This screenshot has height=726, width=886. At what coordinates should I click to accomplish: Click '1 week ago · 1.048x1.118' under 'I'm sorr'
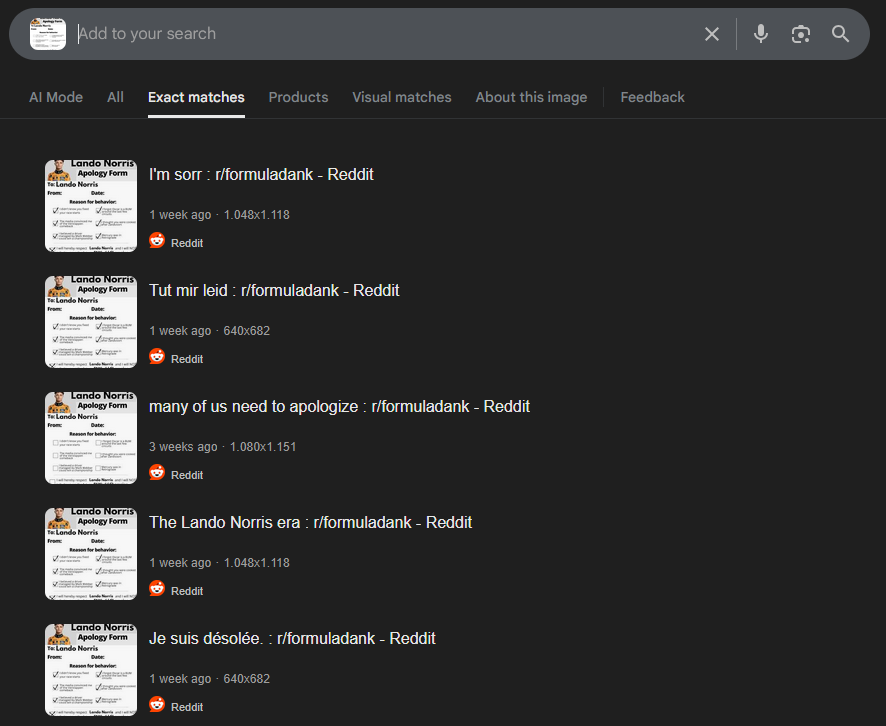pos(219,215)
